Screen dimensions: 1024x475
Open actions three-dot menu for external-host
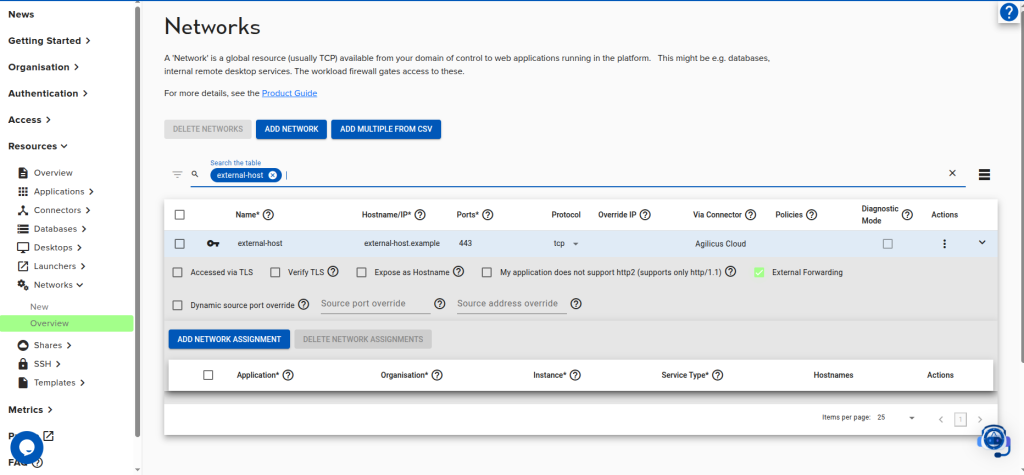tap(944, 244)
